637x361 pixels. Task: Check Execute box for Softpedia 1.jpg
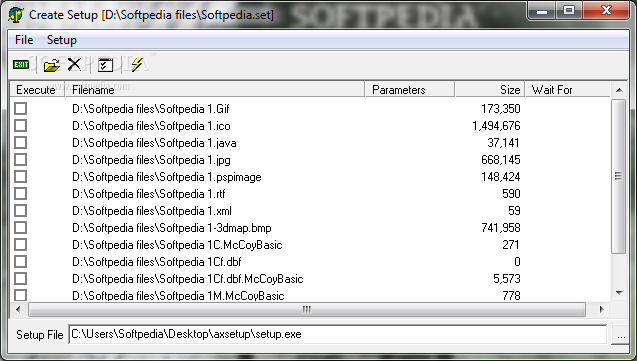21,160
